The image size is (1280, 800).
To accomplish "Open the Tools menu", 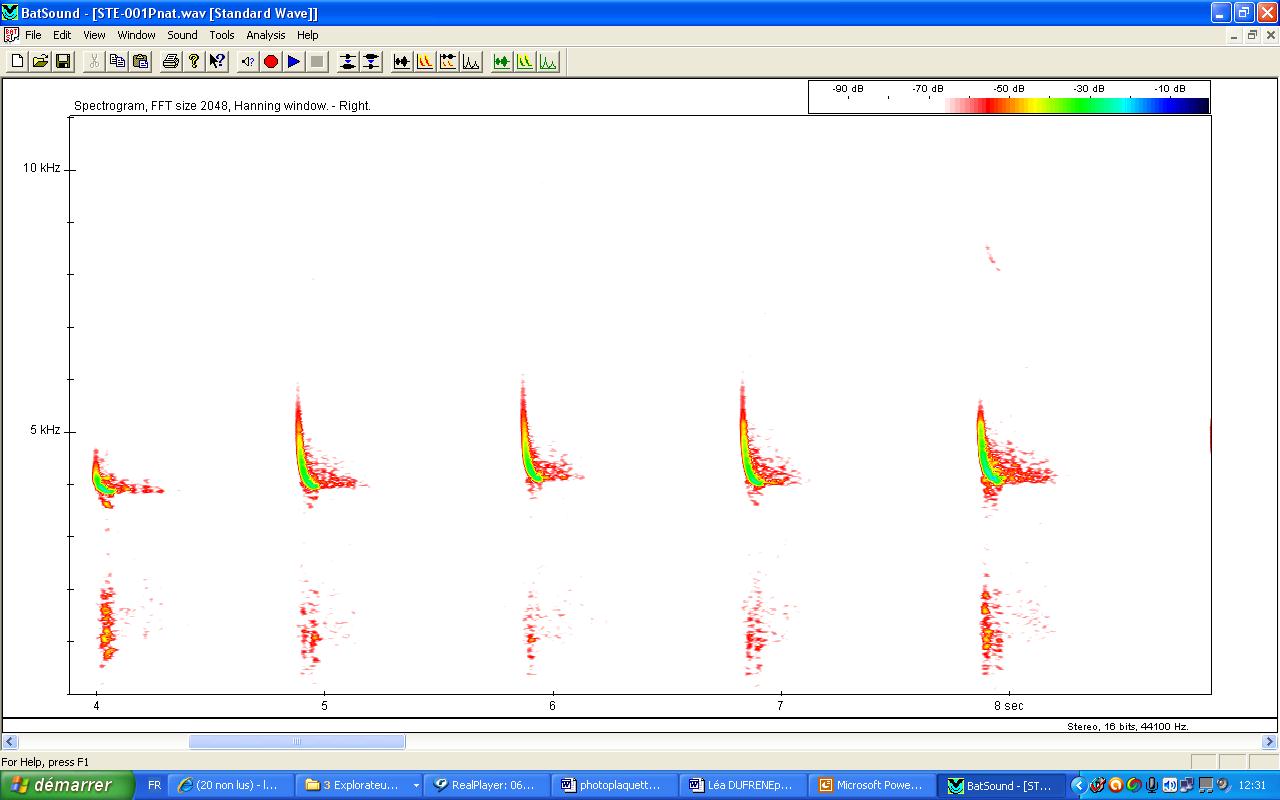I will 222,35.
